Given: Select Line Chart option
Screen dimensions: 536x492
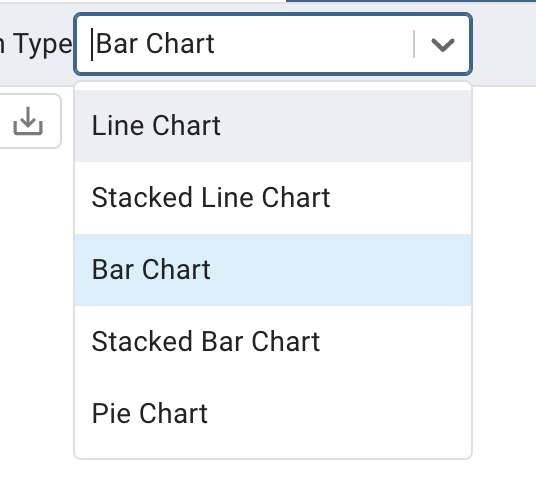Looking at the screenshot, I should point(273,126).
